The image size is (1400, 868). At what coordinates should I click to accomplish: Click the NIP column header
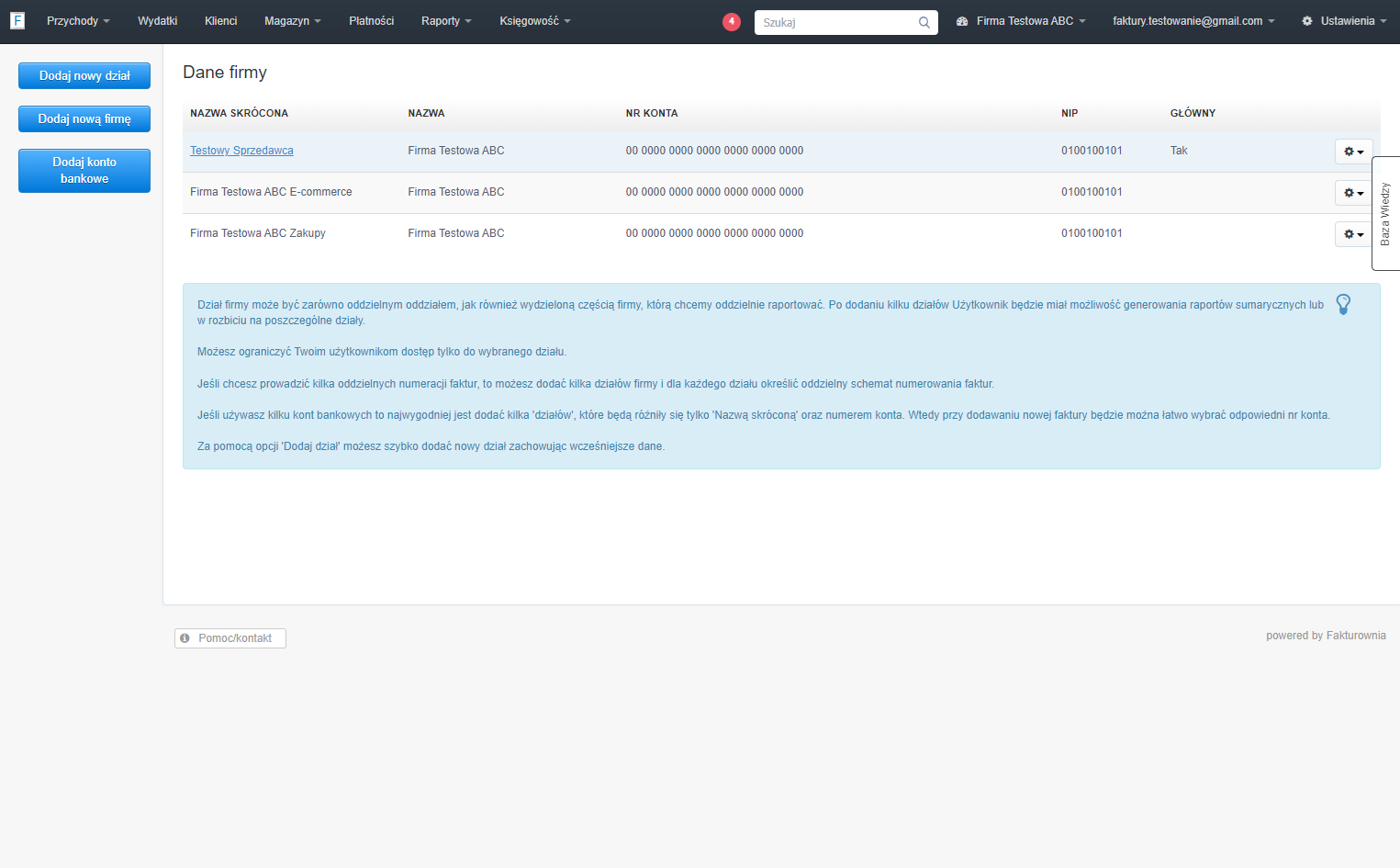[x=1070, y=114]
